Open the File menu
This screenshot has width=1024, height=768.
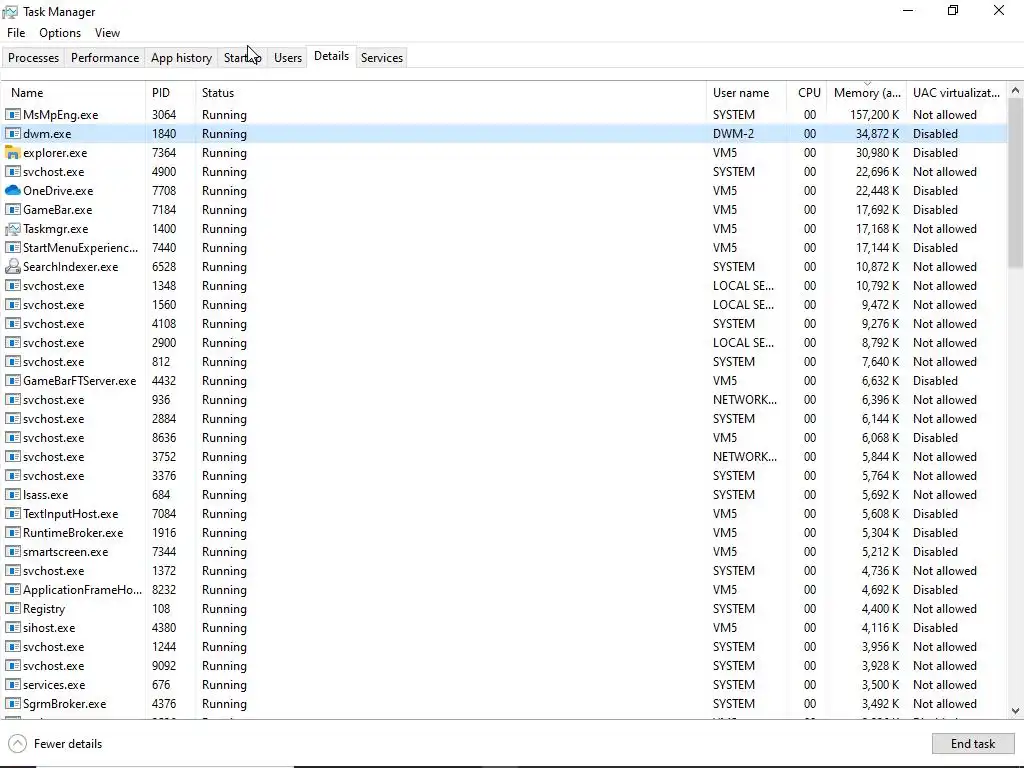pyautogui.click(x=16, y=33)
